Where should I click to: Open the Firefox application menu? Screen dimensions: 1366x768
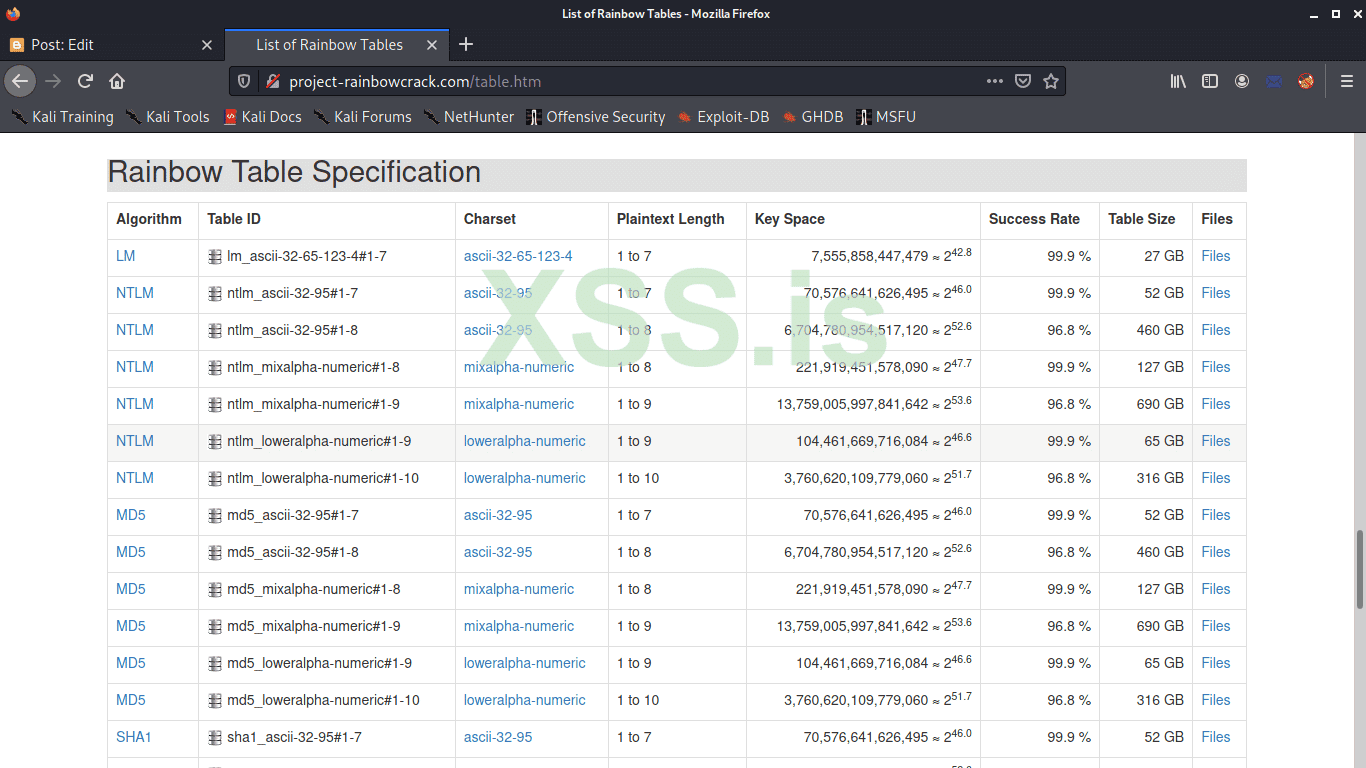(x=1346, y=81)
